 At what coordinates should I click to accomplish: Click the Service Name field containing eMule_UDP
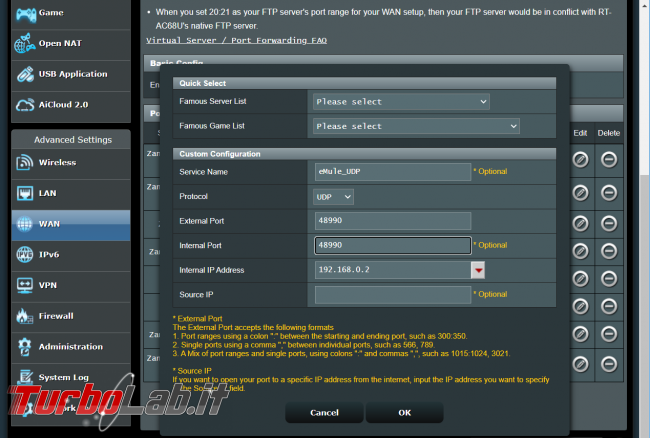coord(393,172)
